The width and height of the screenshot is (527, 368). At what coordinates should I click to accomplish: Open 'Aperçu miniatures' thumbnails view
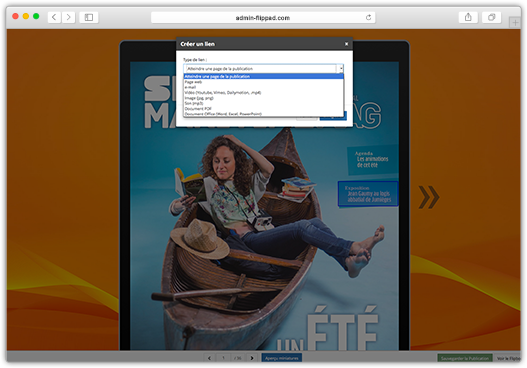point(282,358)
